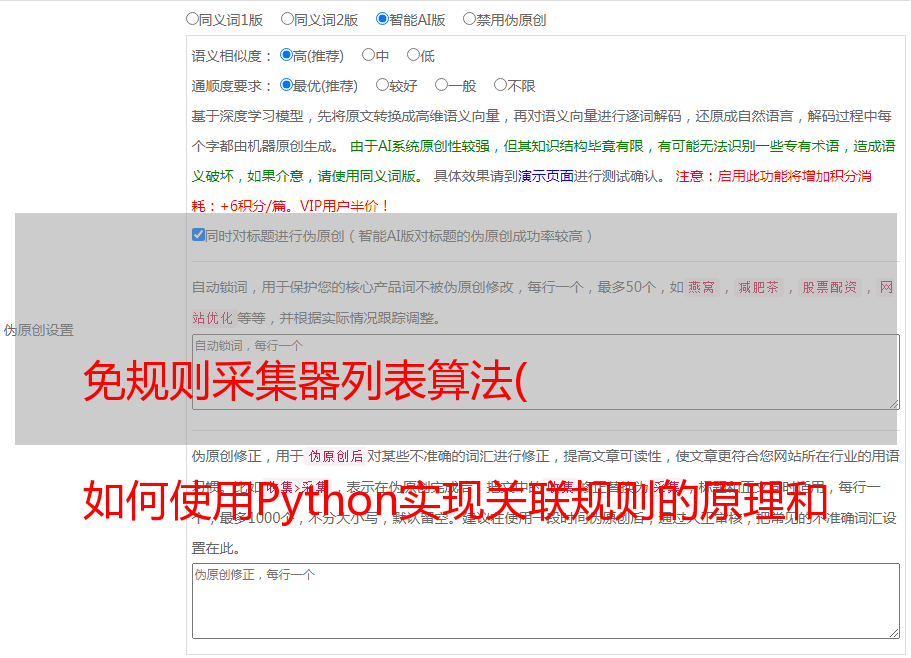Click the 伪原创修正 text area

pyautogui.click(x=546, y=601)
